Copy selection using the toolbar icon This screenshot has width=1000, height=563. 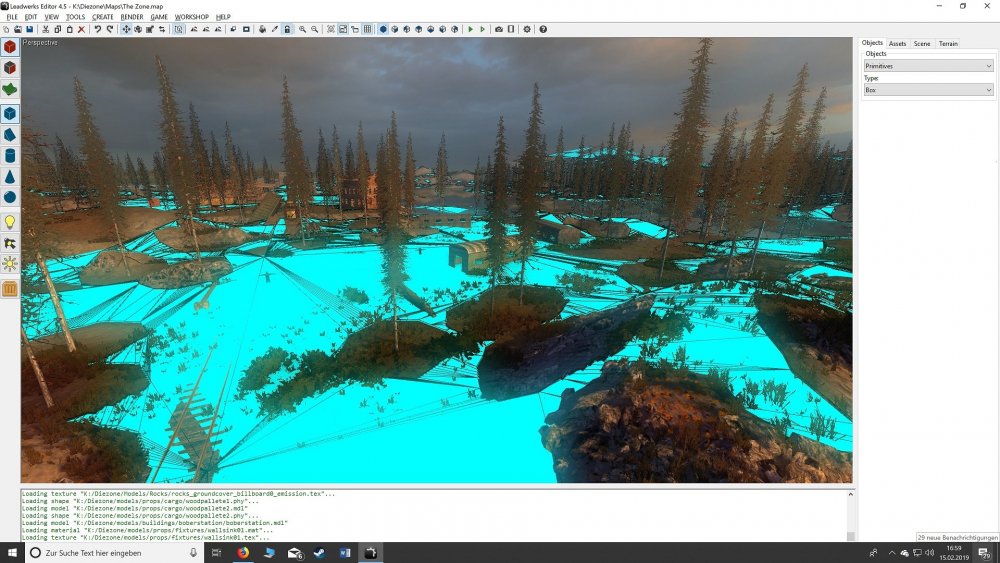pyautogui.click(x=57, y=29)
